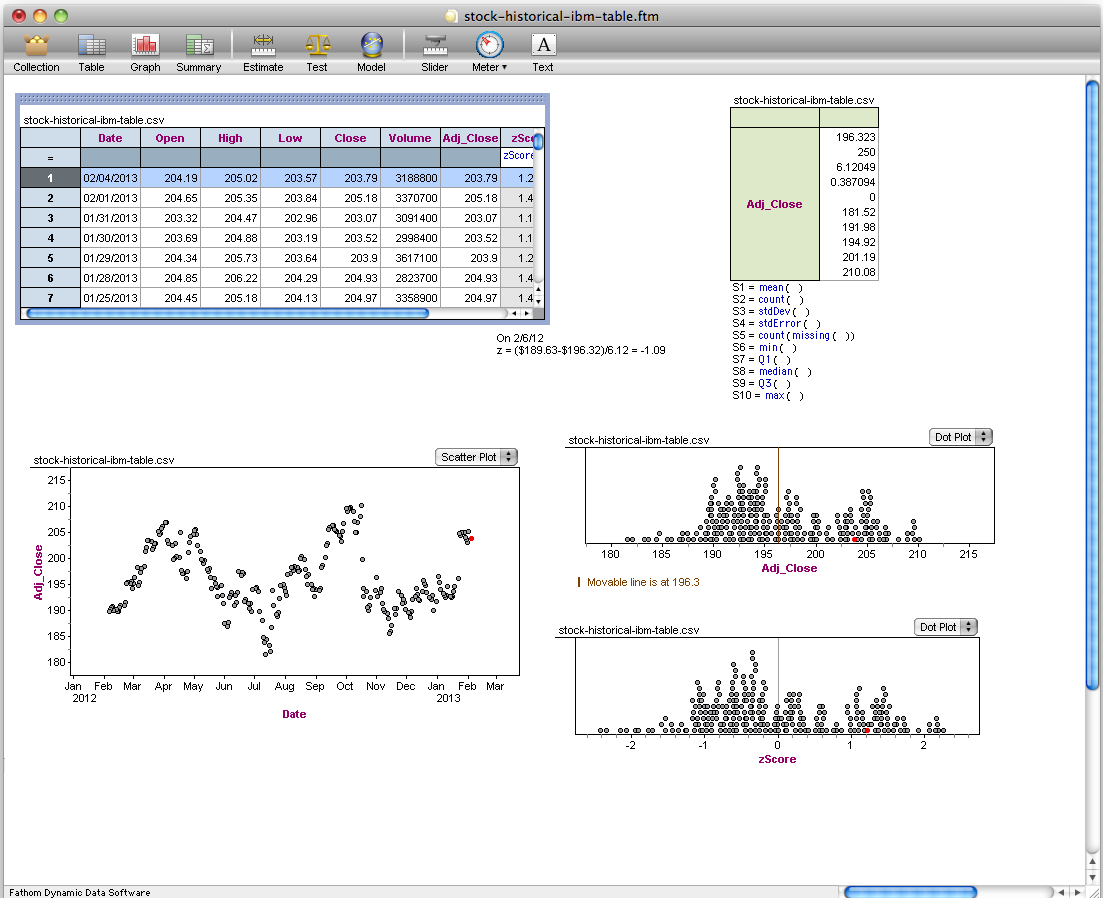The width and height of the screenshot is (1103, 898).
Task: Select row 4 in the data table
Action: point(50,238)
